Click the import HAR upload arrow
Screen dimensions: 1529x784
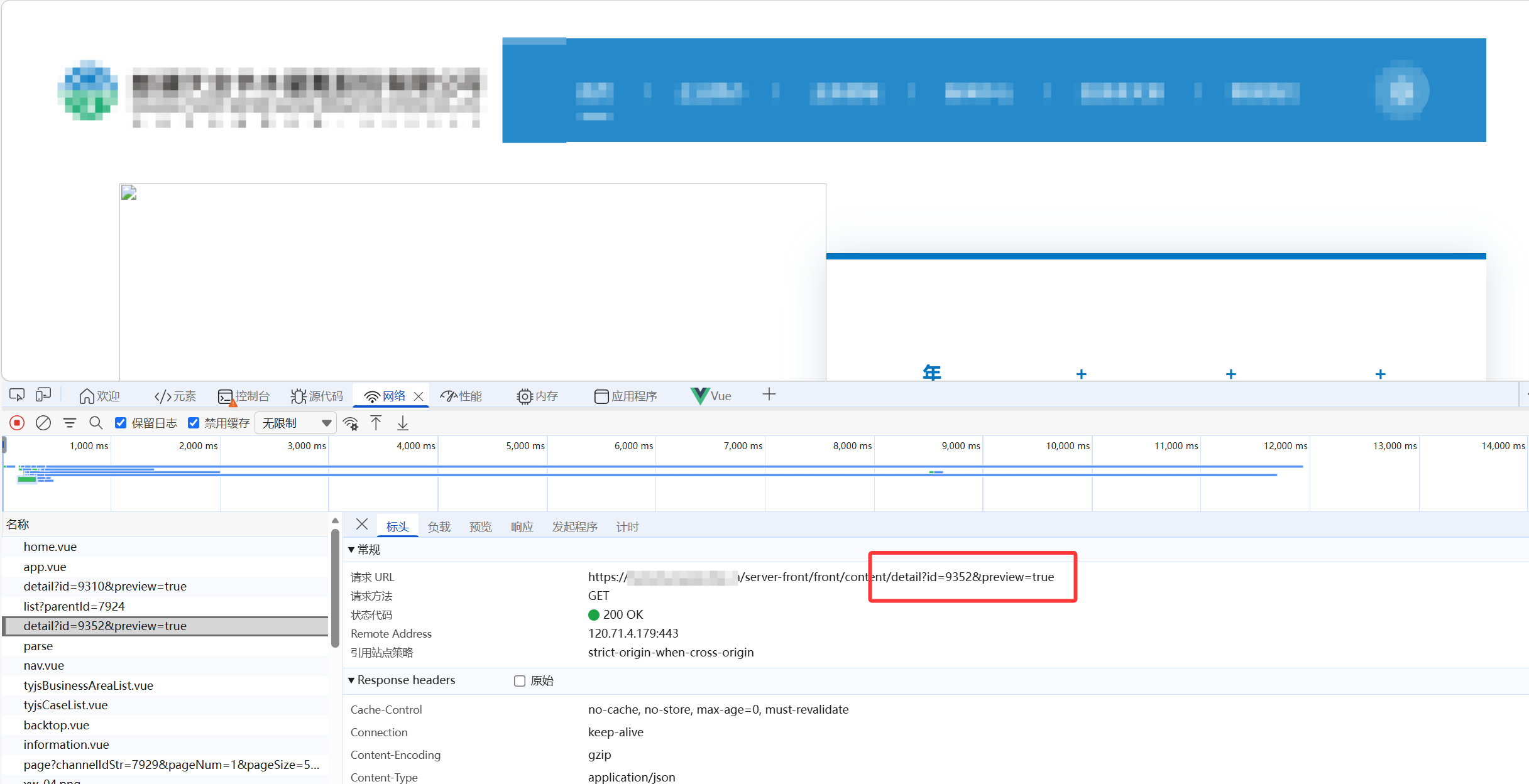tap(376, 423)
